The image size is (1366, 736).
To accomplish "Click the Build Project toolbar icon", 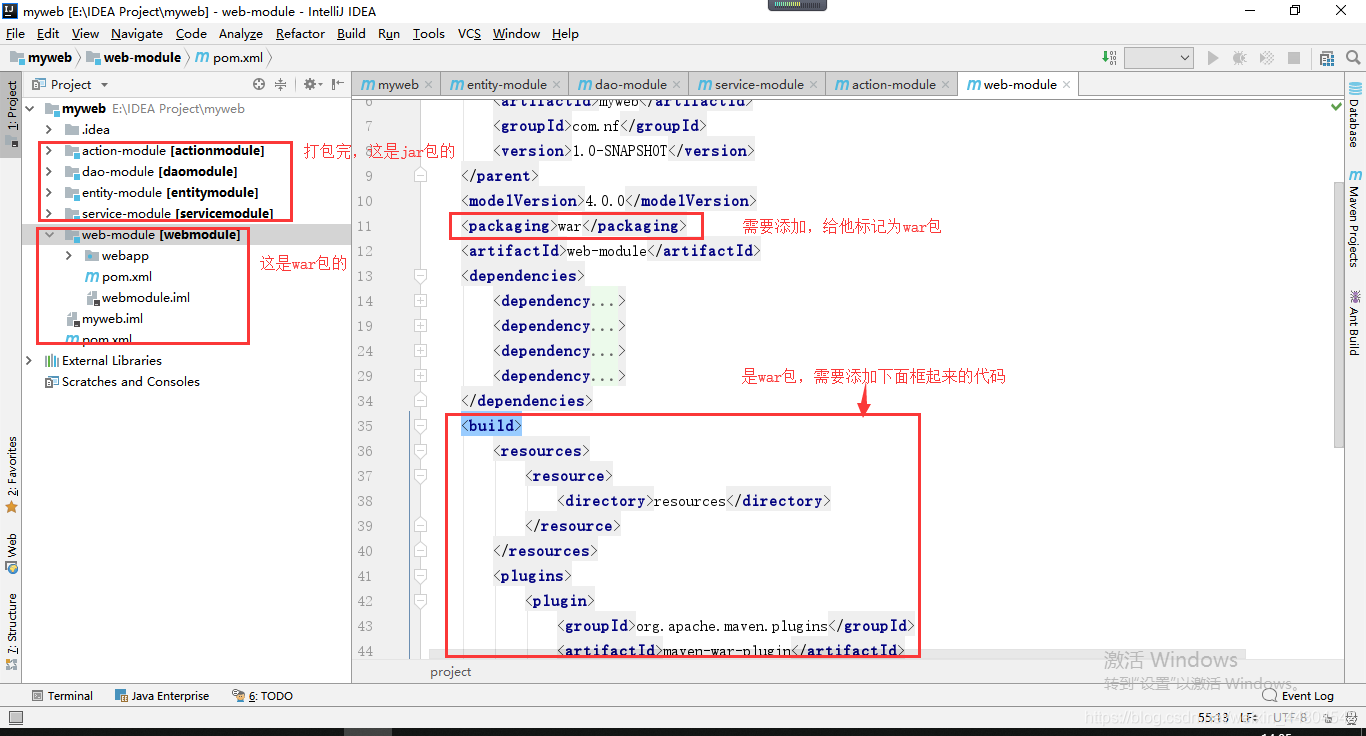I will point(1108,58).
